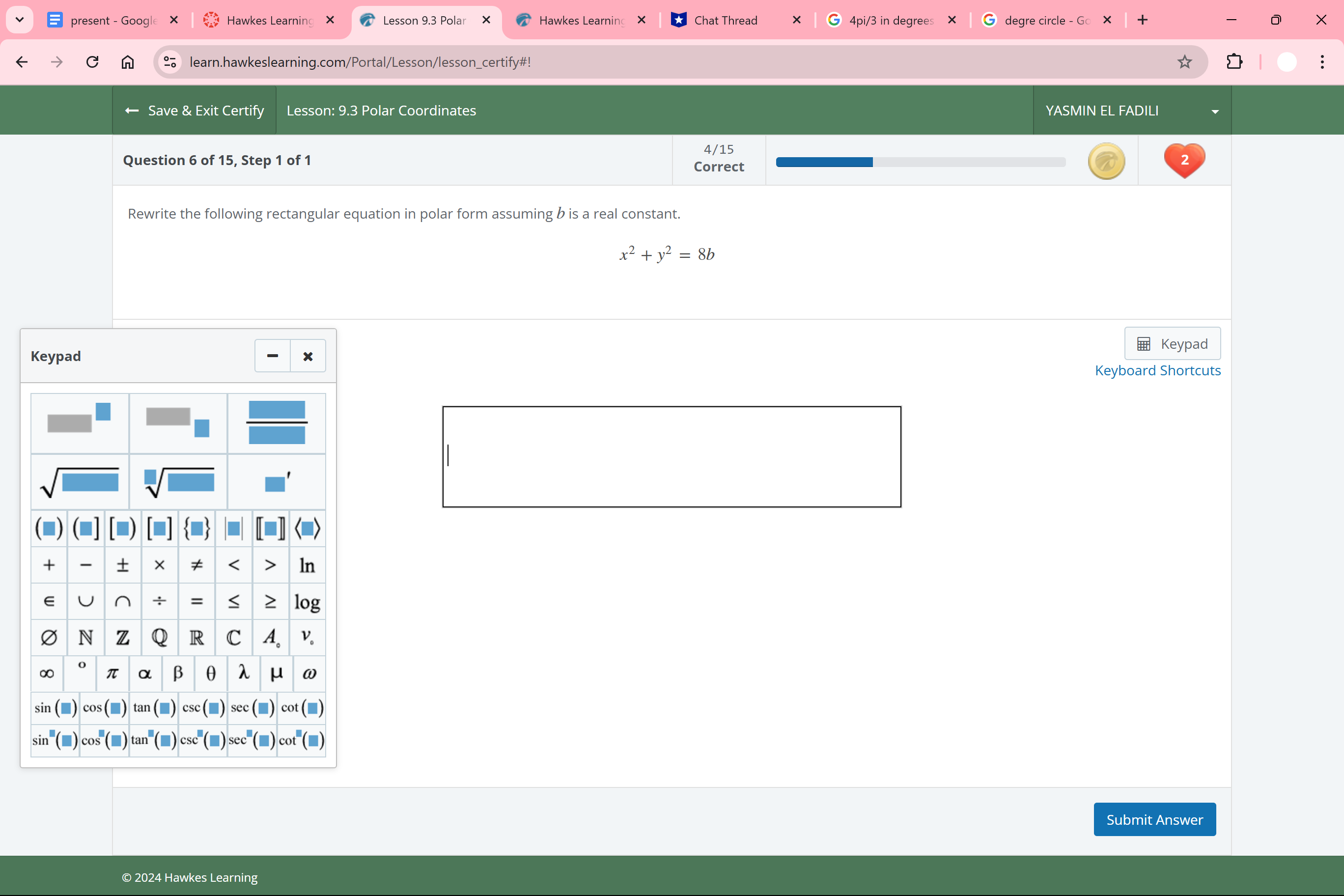This screenshot has width=1344, height=896.
Task: Open the Keyboard Shortcuts link
Action: pos(1157,370)
